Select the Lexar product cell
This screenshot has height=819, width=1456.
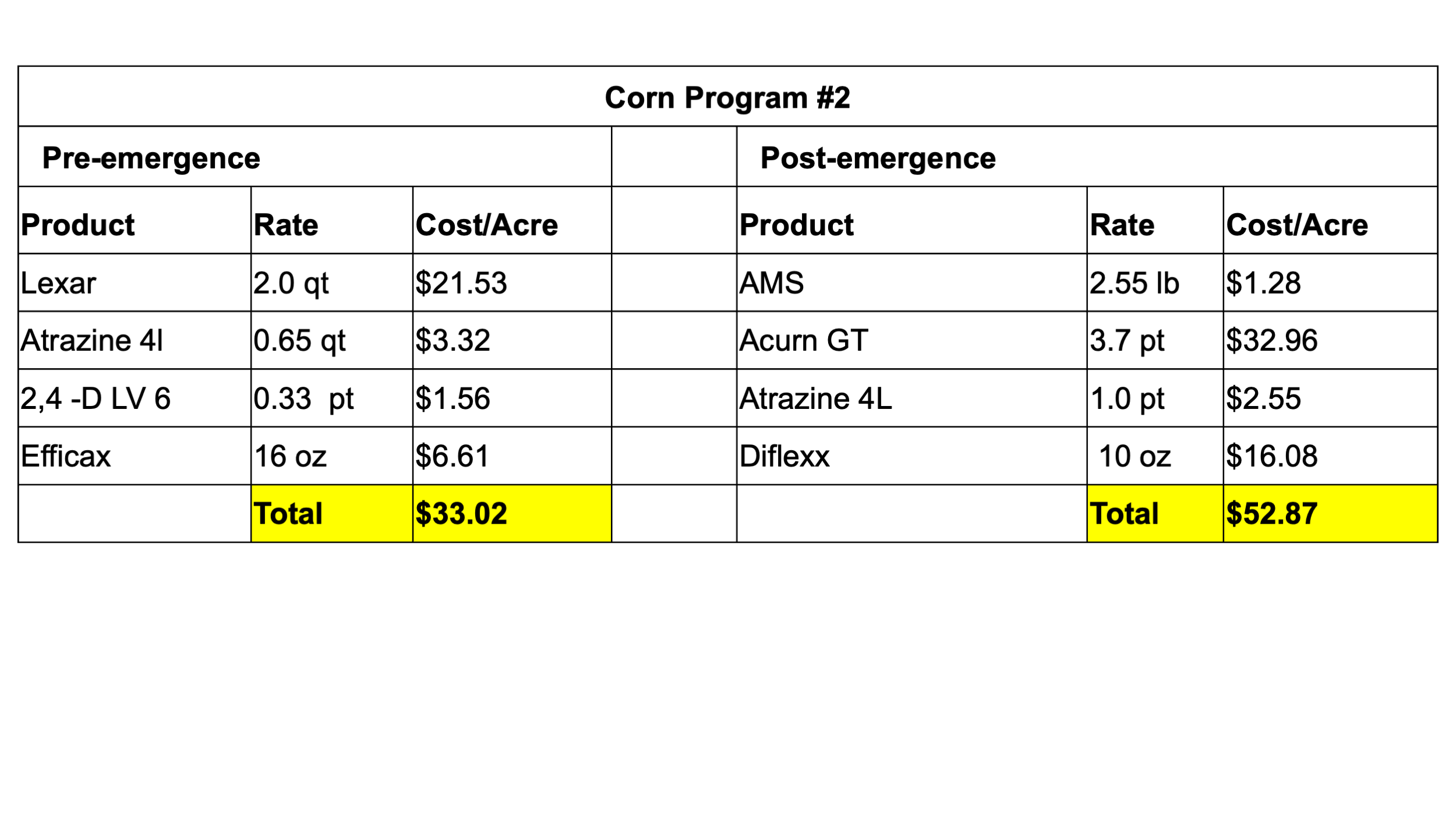click(x=135, y=283)
